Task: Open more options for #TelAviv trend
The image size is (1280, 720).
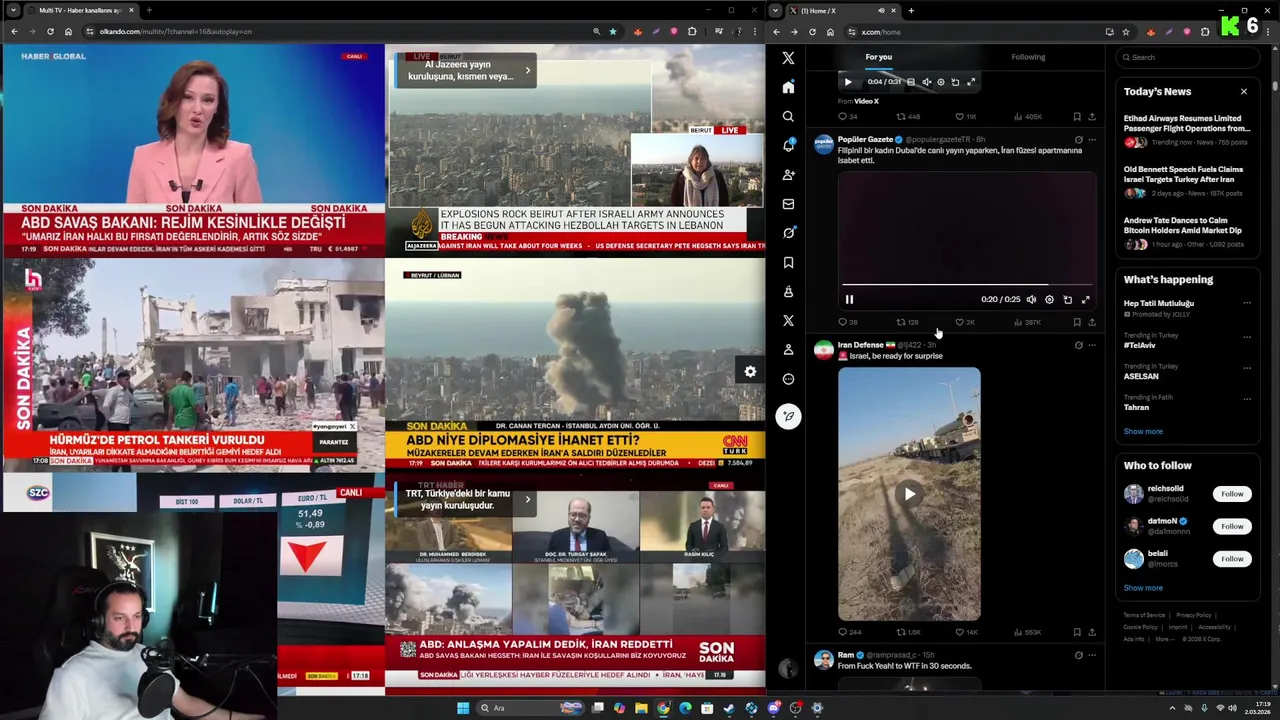Action: [1247, 337]
